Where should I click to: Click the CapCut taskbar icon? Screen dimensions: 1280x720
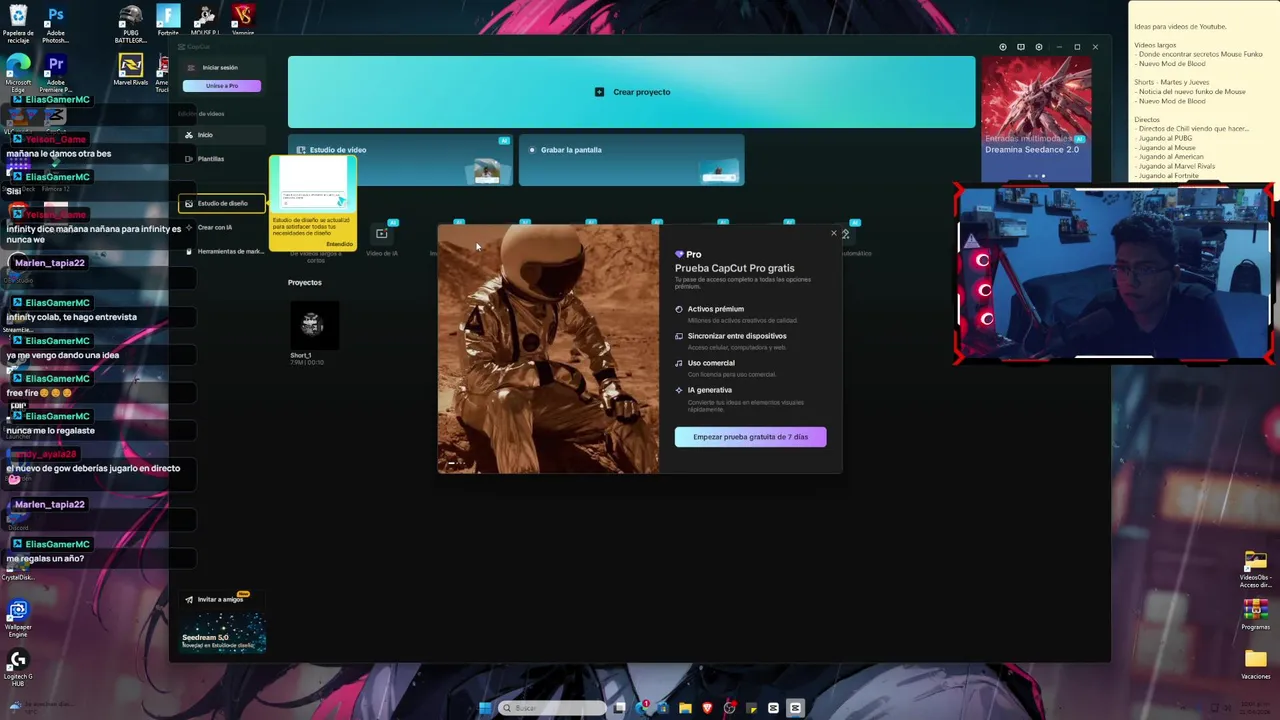[795, 708]
